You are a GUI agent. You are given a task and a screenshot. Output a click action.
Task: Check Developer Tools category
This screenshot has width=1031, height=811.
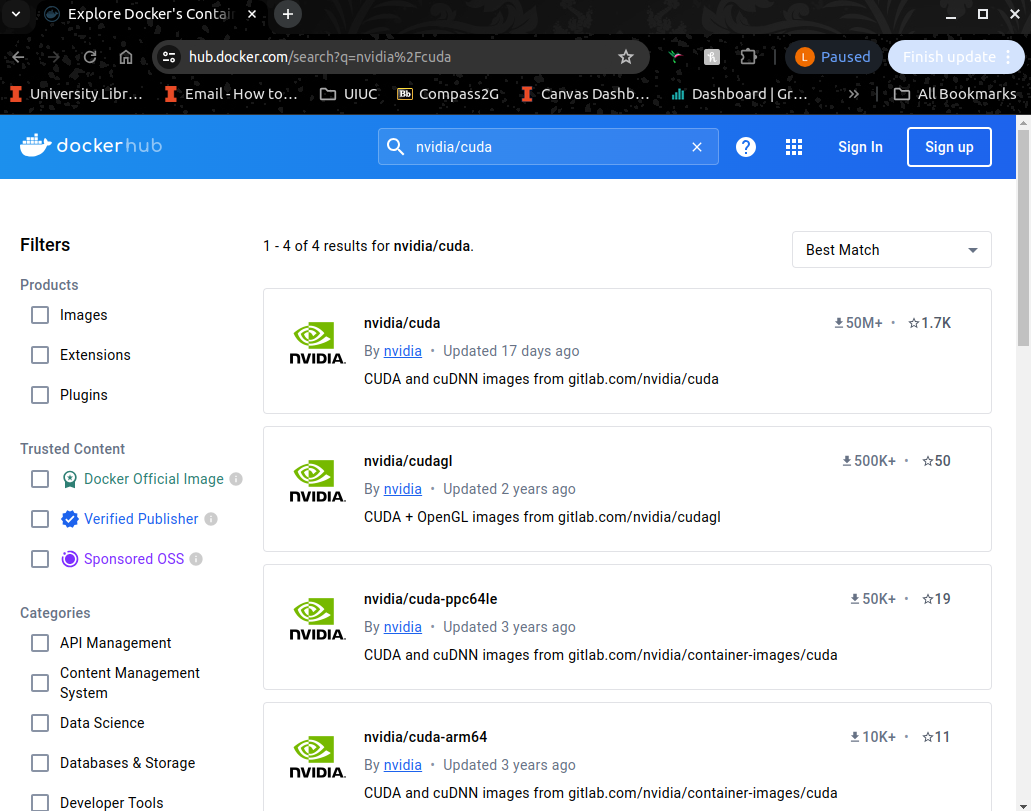[x=40, y=802]
